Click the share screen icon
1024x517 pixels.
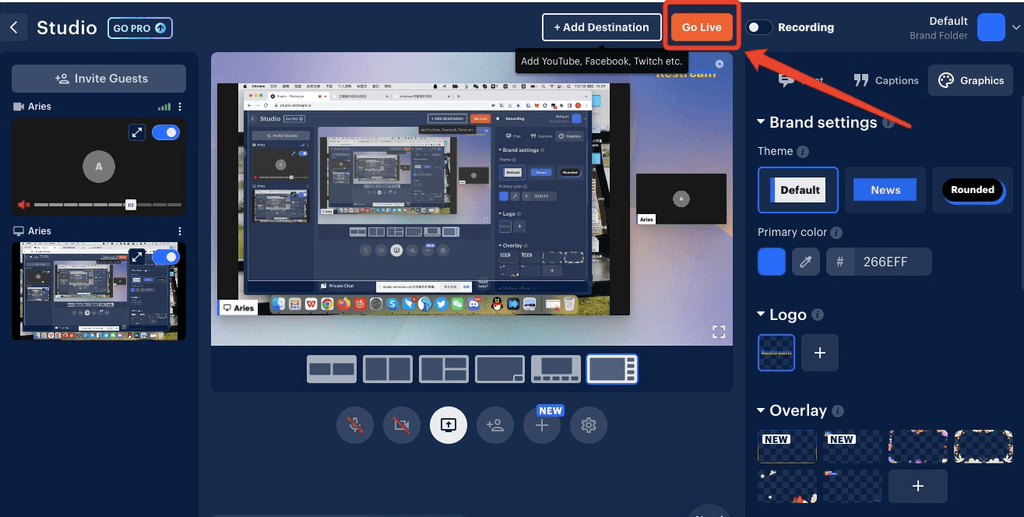tap(448, 425)
